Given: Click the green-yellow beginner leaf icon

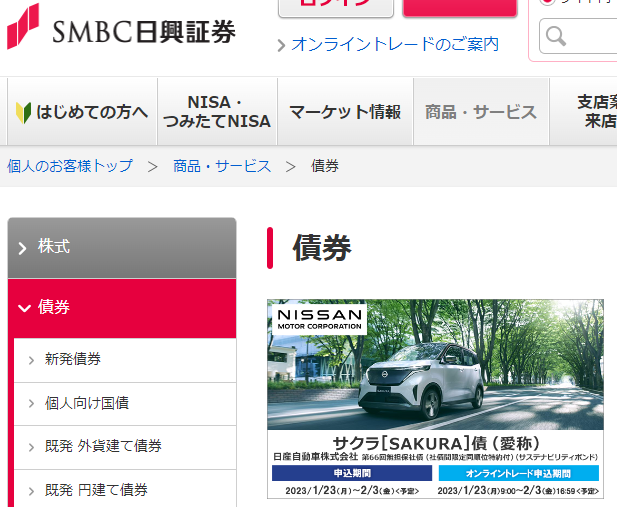Looking at the screenshot, I should pos(23,113).
